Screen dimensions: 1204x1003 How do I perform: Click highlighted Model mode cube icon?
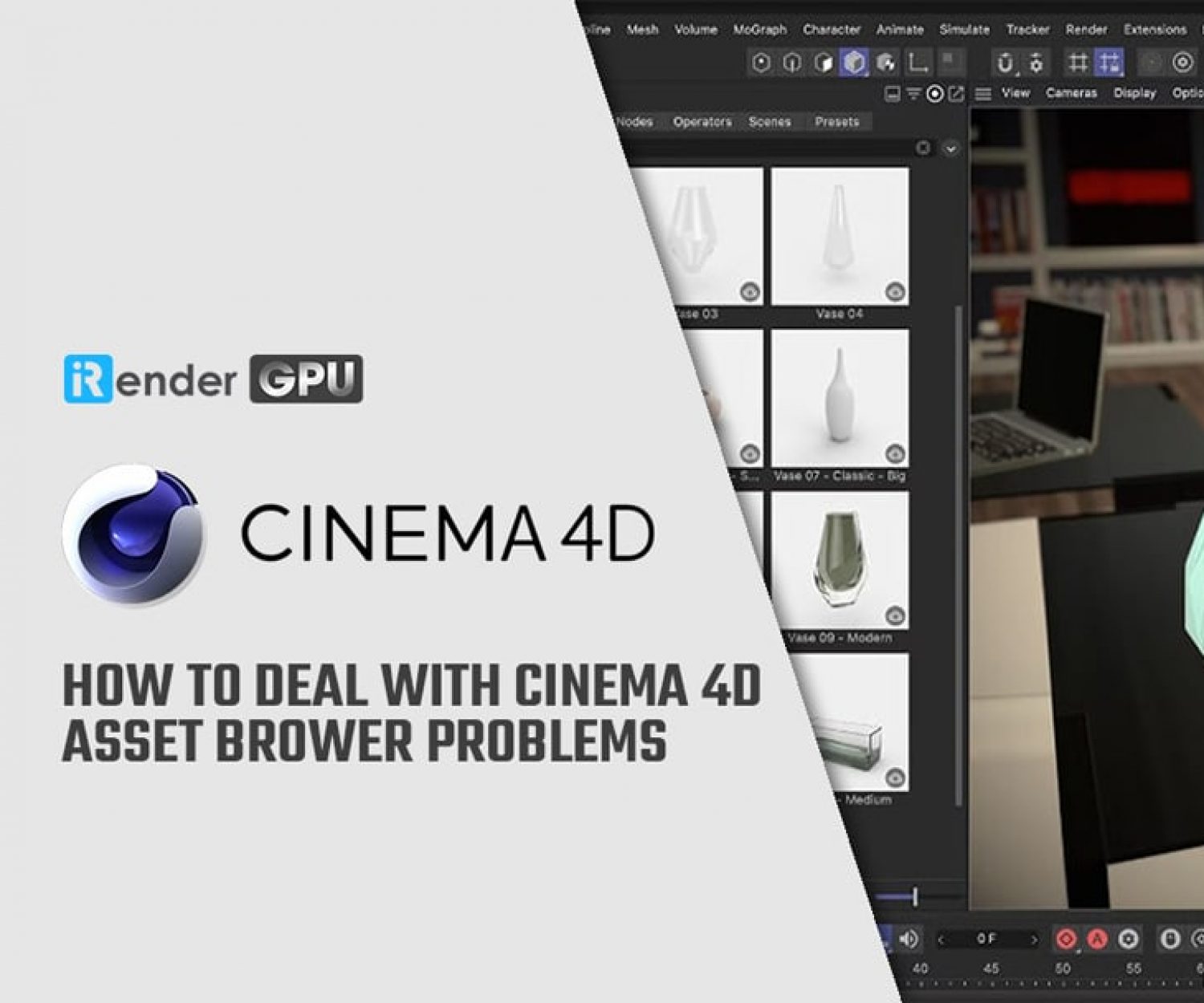point(854,63)
